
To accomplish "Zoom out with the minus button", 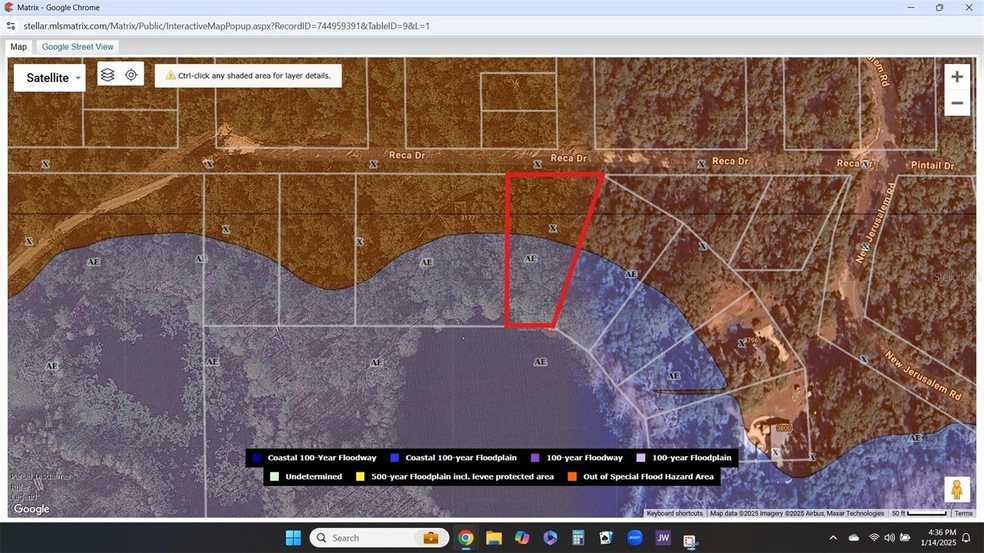I will (957, 103).
